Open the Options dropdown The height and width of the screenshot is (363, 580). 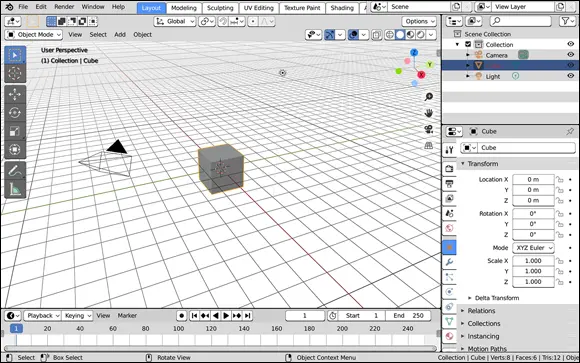click(x=419, y=21)
